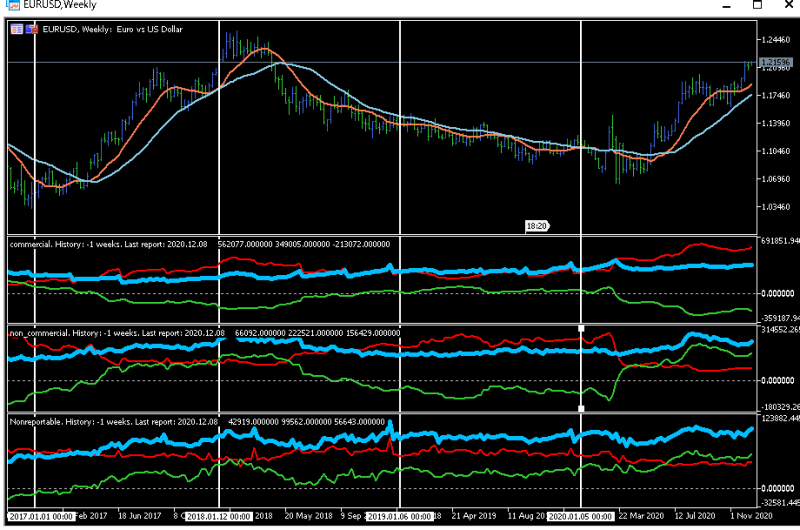Click the 22 Mar 2020 time axis label
Viewport: 800px width, 530px height.
click(641, 516)
